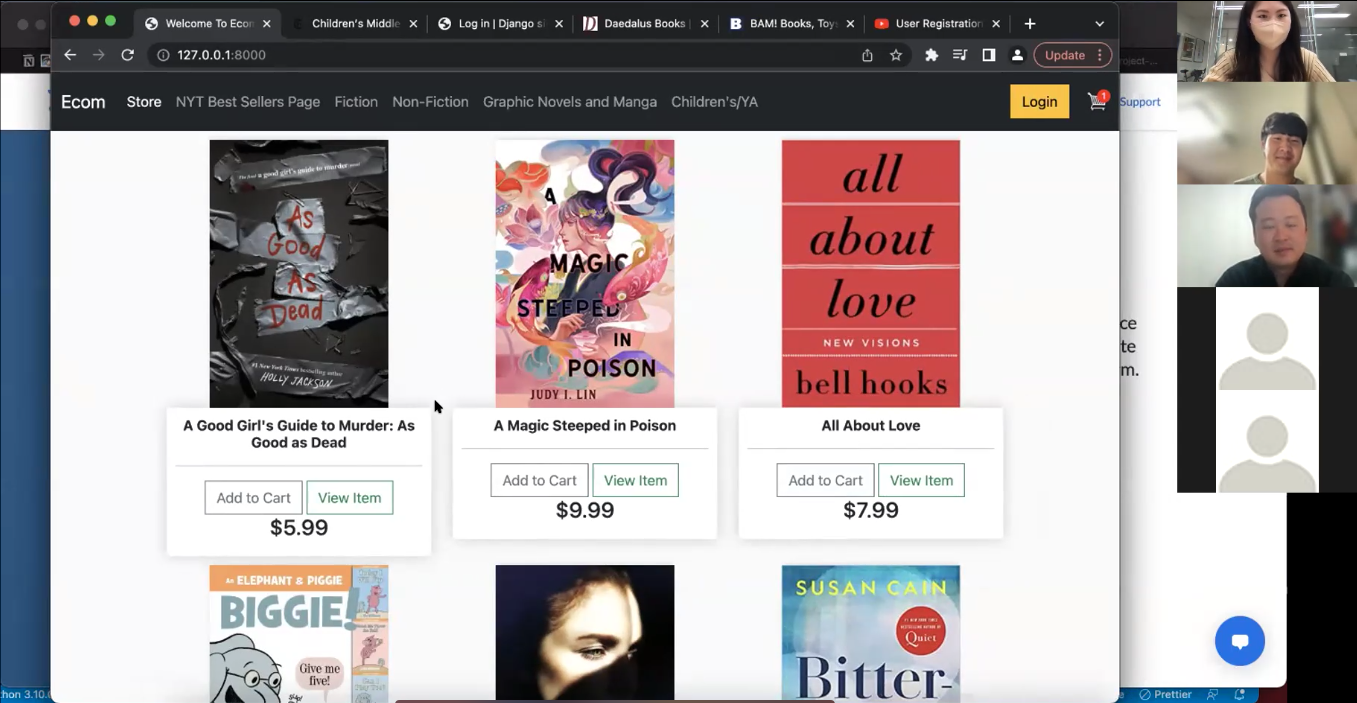View item for All About Love

point(921,480)
